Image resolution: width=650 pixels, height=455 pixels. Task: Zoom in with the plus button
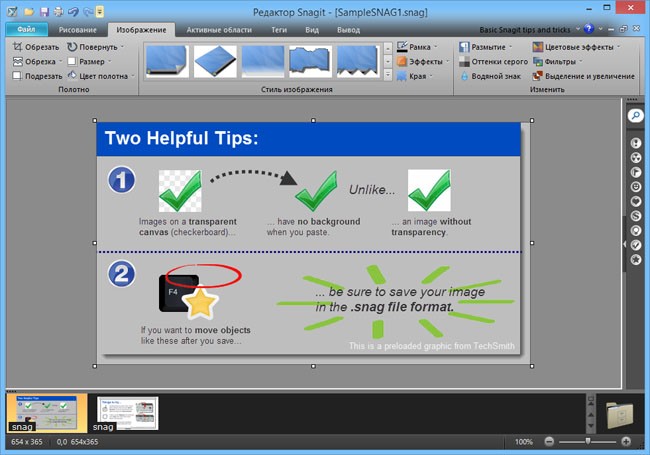coord(626,442)
